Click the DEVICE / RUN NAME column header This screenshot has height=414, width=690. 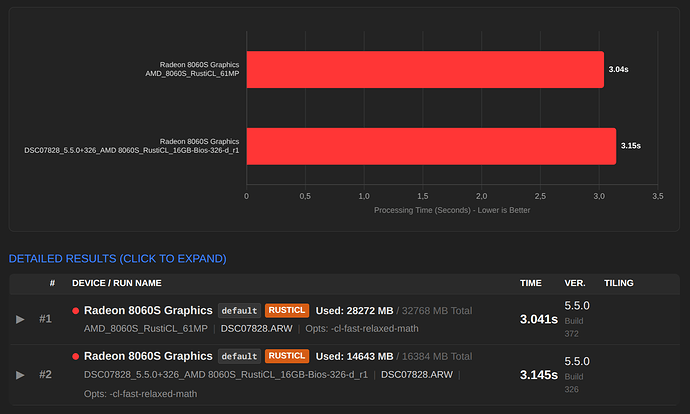pyautogui.click(x=117, y=283)
